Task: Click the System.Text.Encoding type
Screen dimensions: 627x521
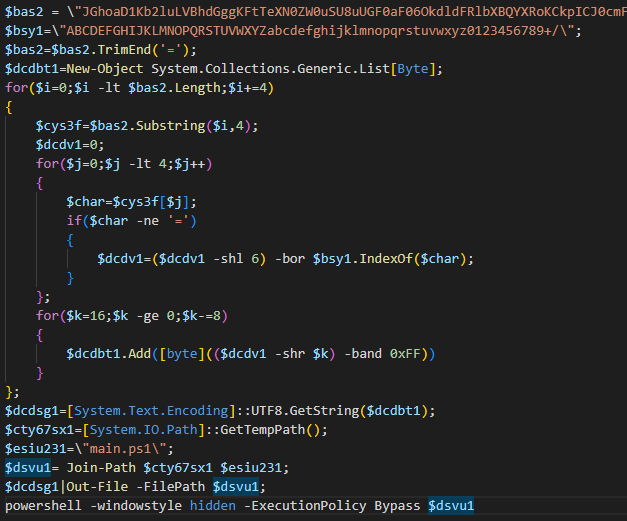Action: point(152,411)
